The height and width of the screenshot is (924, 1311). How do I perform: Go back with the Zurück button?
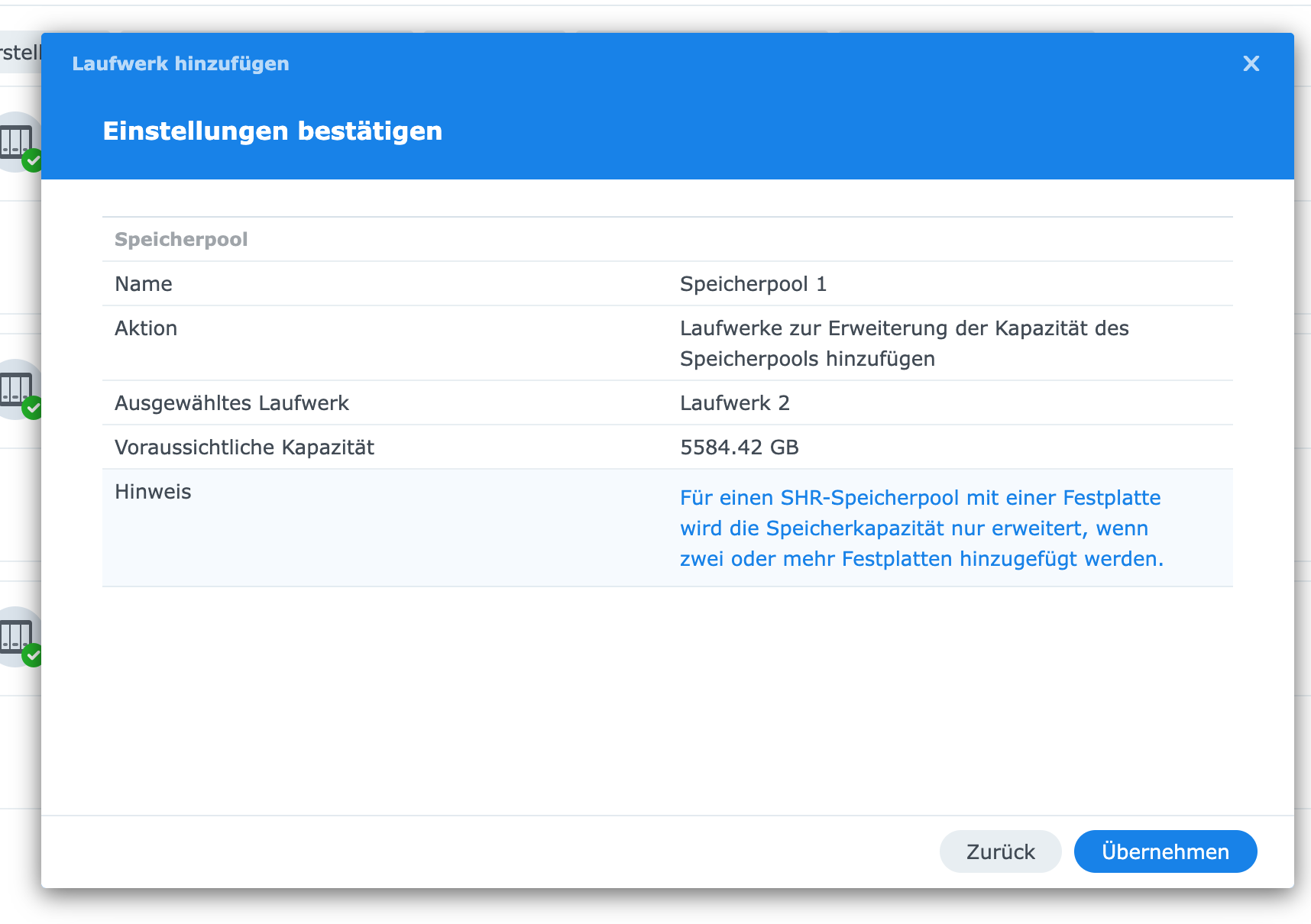[x=1000, y=851]
